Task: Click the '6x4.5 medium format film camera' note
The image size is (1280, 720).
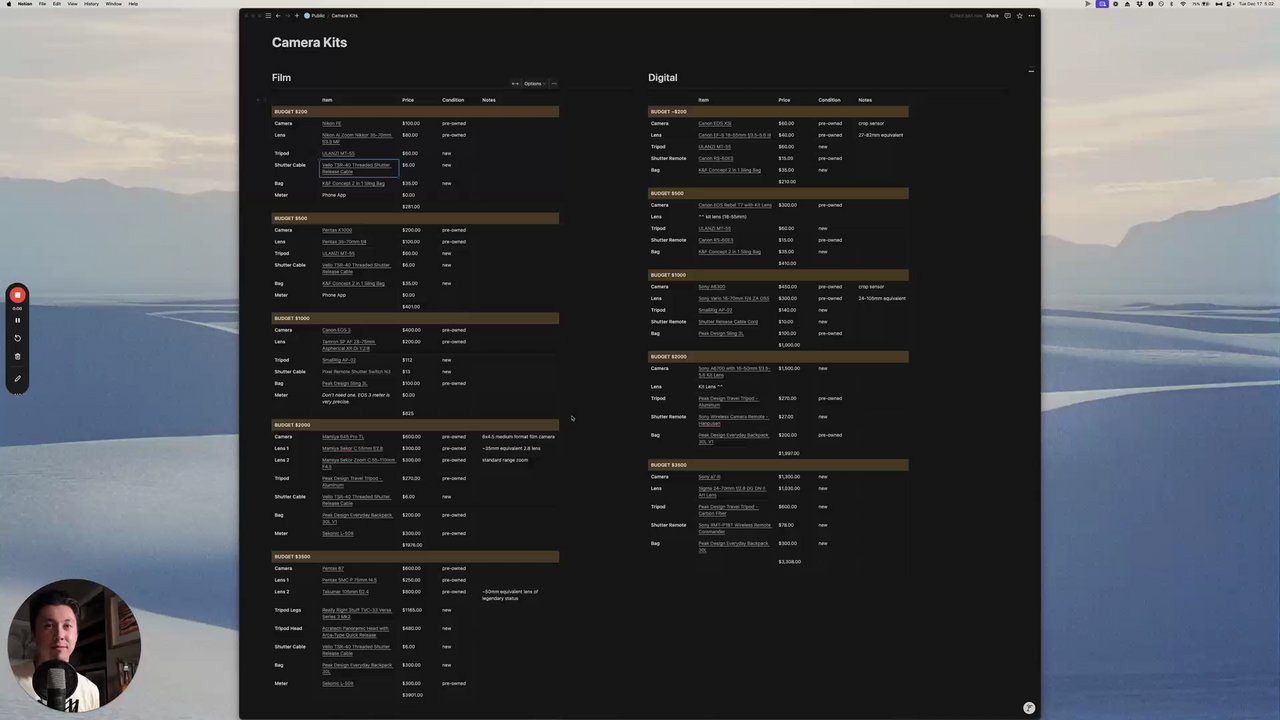Action: click(x=518, y=437)
